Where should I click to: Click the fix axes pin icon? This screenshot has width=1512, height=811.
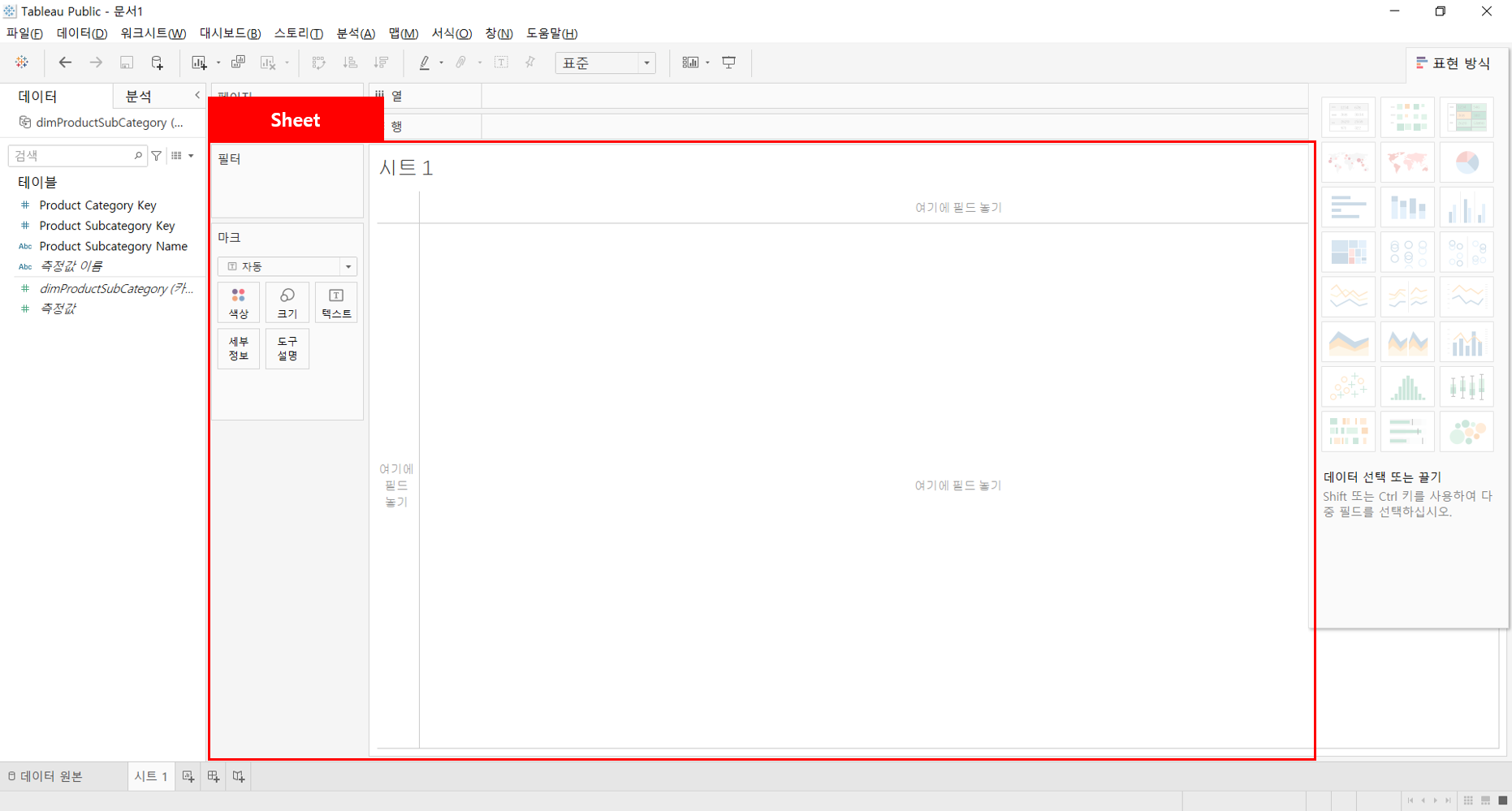click(x=530, y=63)
